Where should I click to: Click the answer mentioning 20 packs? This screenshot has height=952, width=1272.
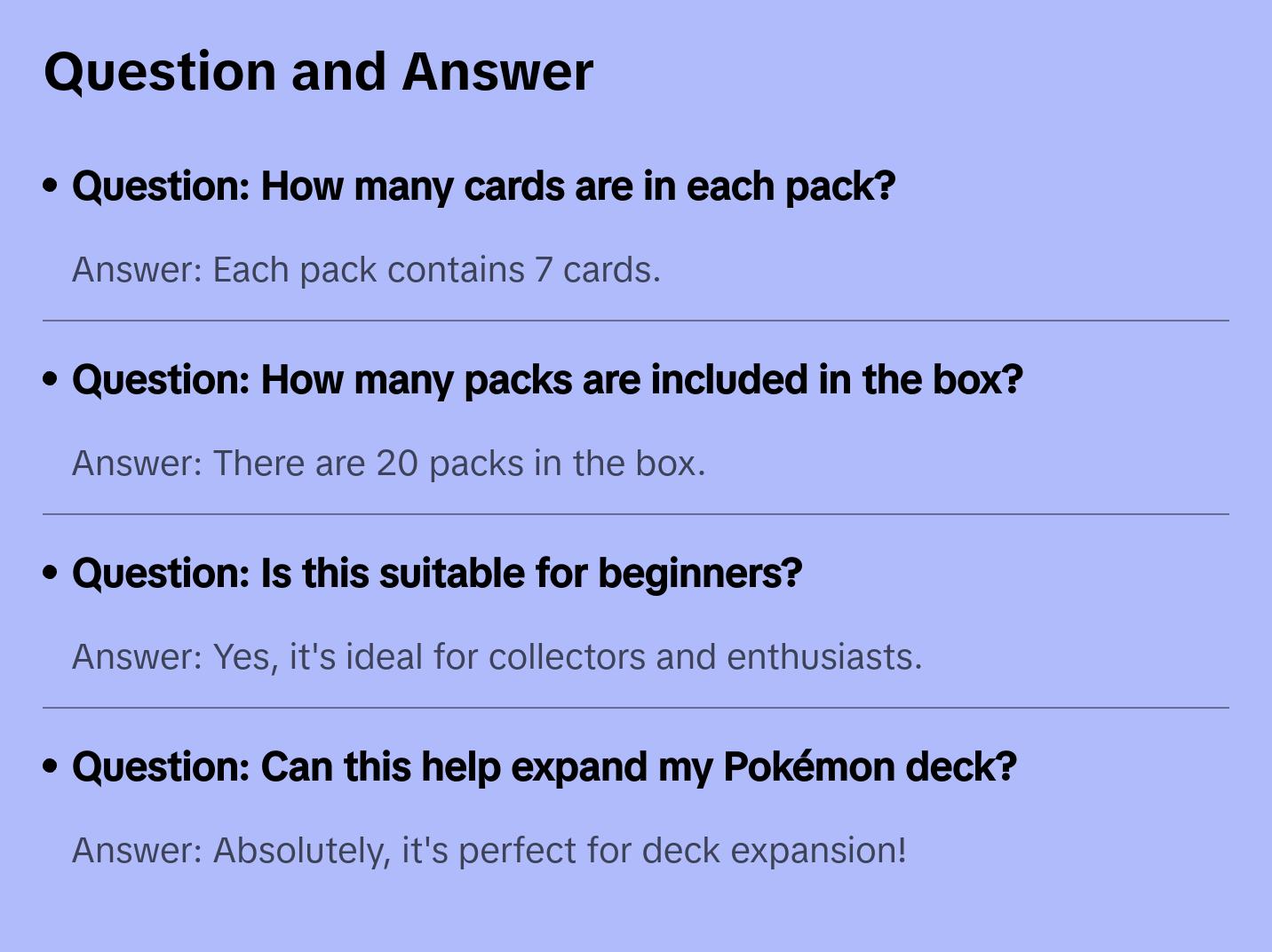(x=388, y=464)
